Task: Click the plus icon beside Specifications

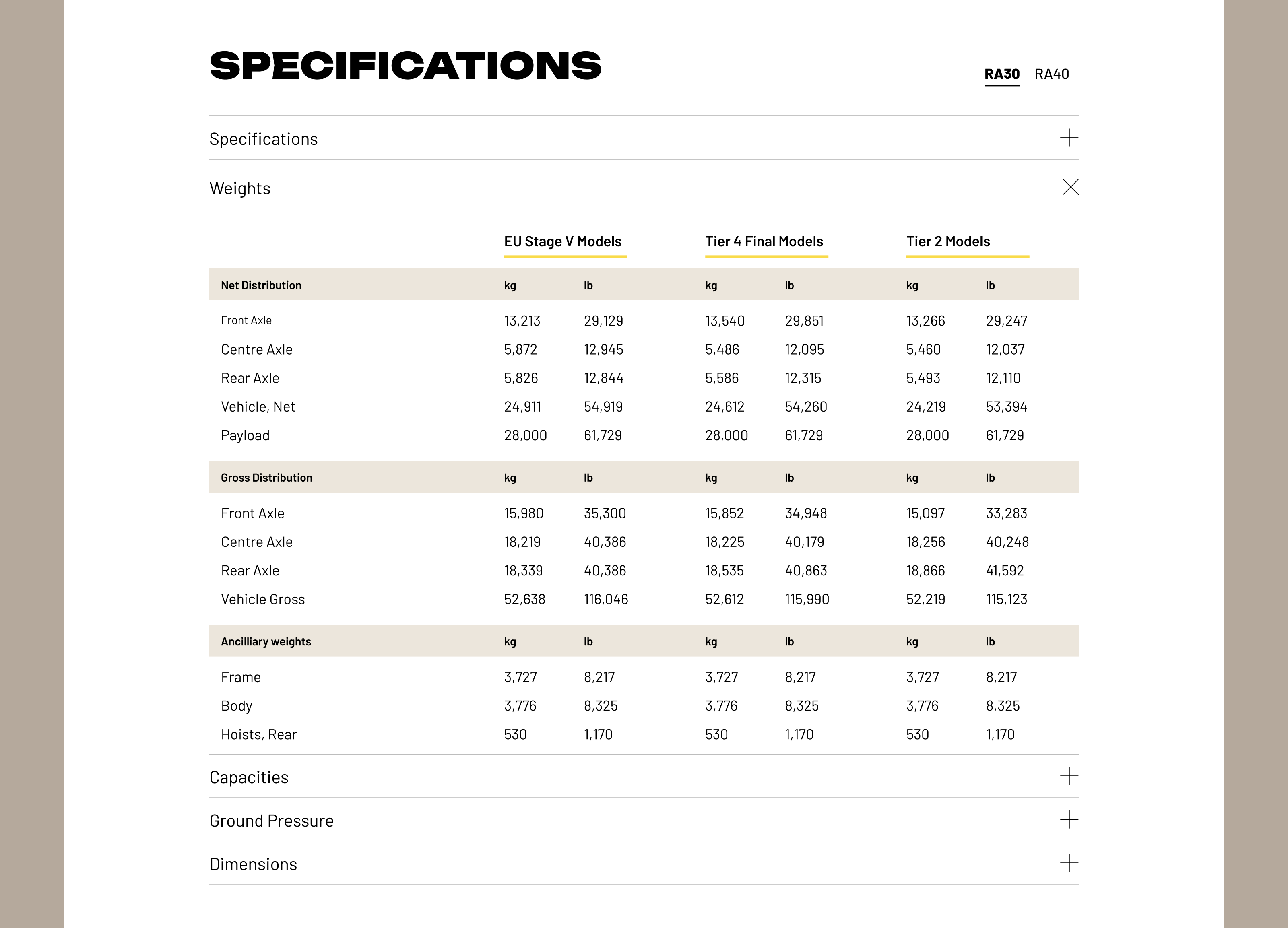Action: coord(1069,138)
